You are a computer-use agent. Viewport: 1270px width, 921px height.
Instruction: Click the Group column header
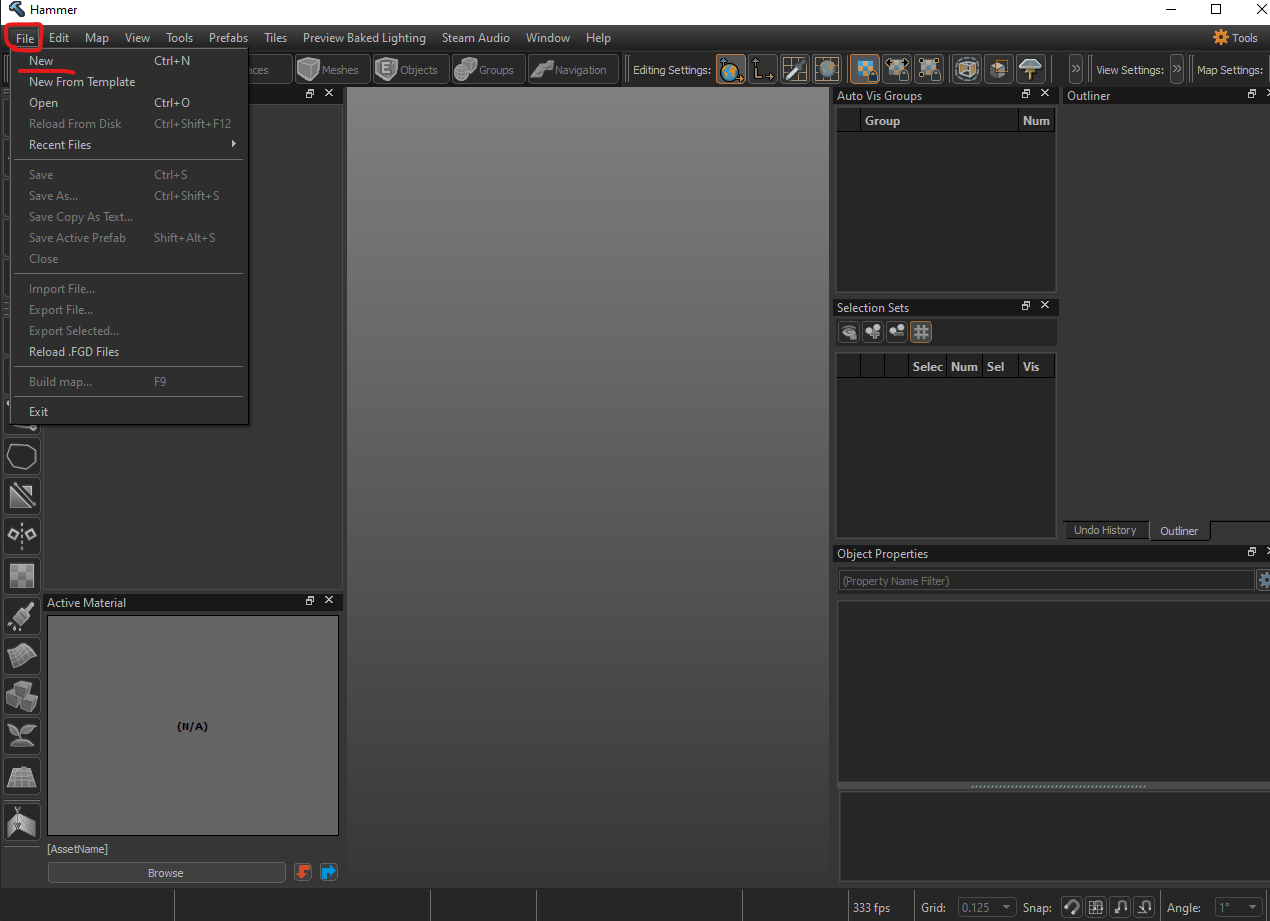[939, 121]
